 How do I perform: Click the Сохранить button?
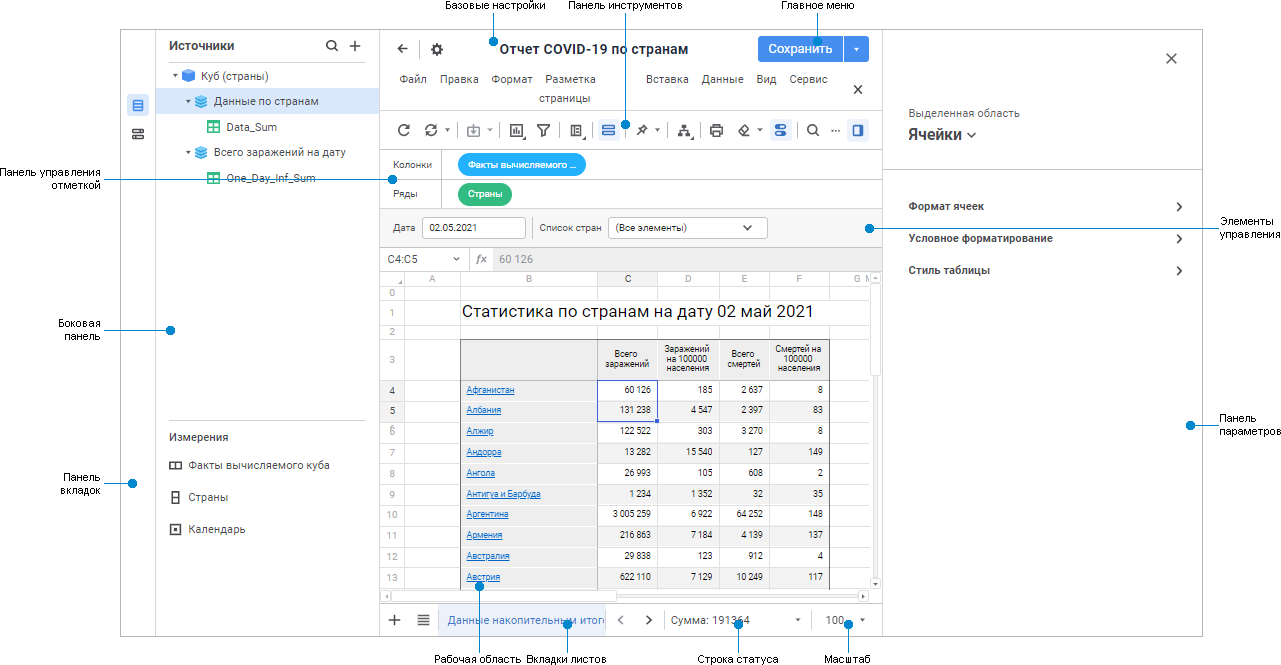[x=800, y=49]
